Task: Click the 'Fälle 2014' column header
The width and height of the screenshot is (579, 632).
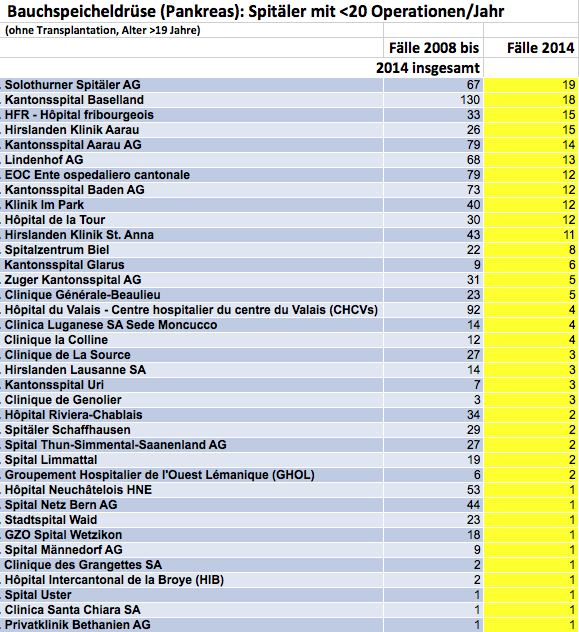Action: (531, 48)
